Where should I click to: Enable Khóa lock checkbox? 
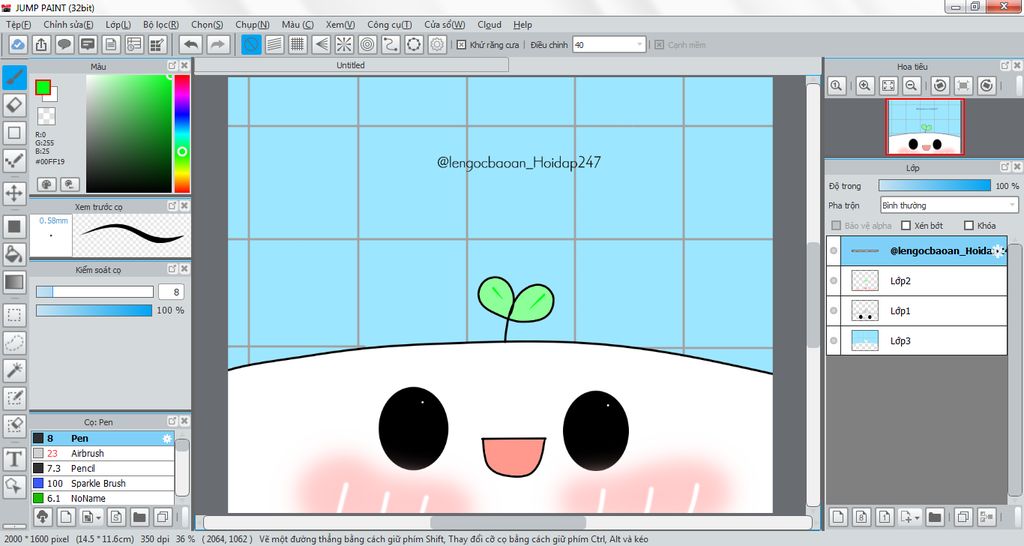pyautogui.click(x=969, y=225)
